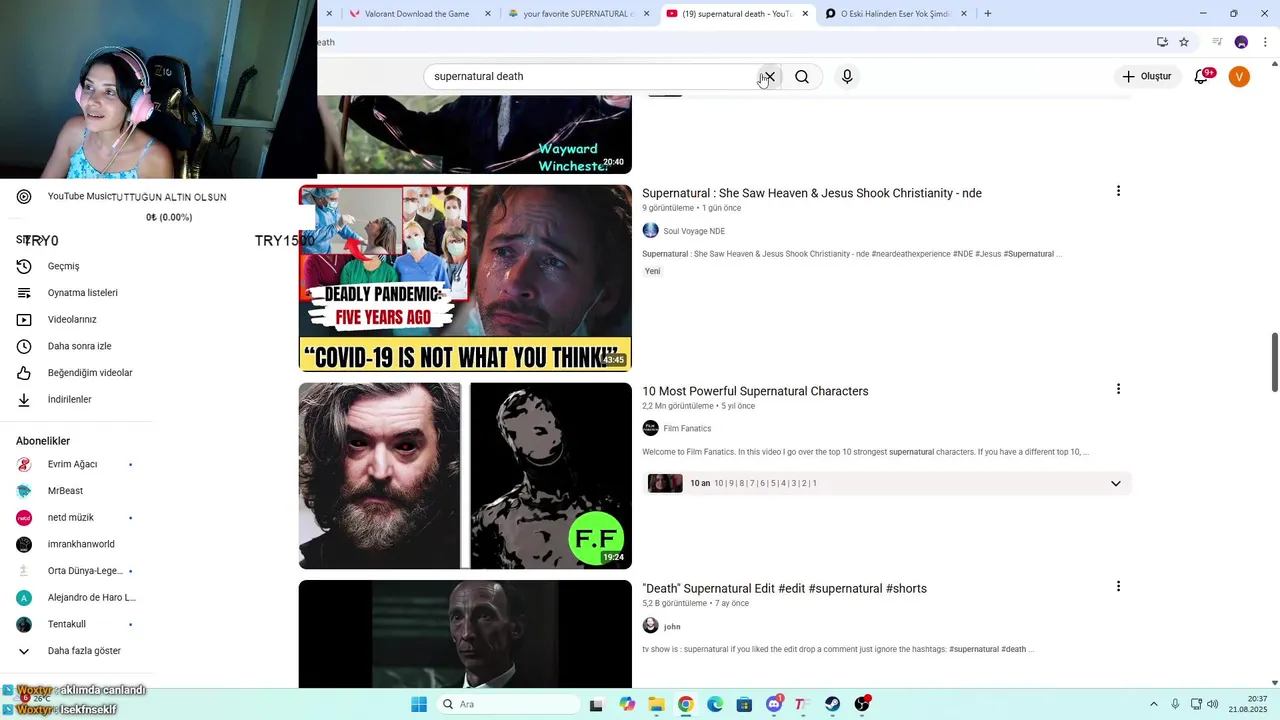This screenshot has height=720, width=1280.
Task: Click the install/cast icon in address bar
Action: click(1162, 42)
